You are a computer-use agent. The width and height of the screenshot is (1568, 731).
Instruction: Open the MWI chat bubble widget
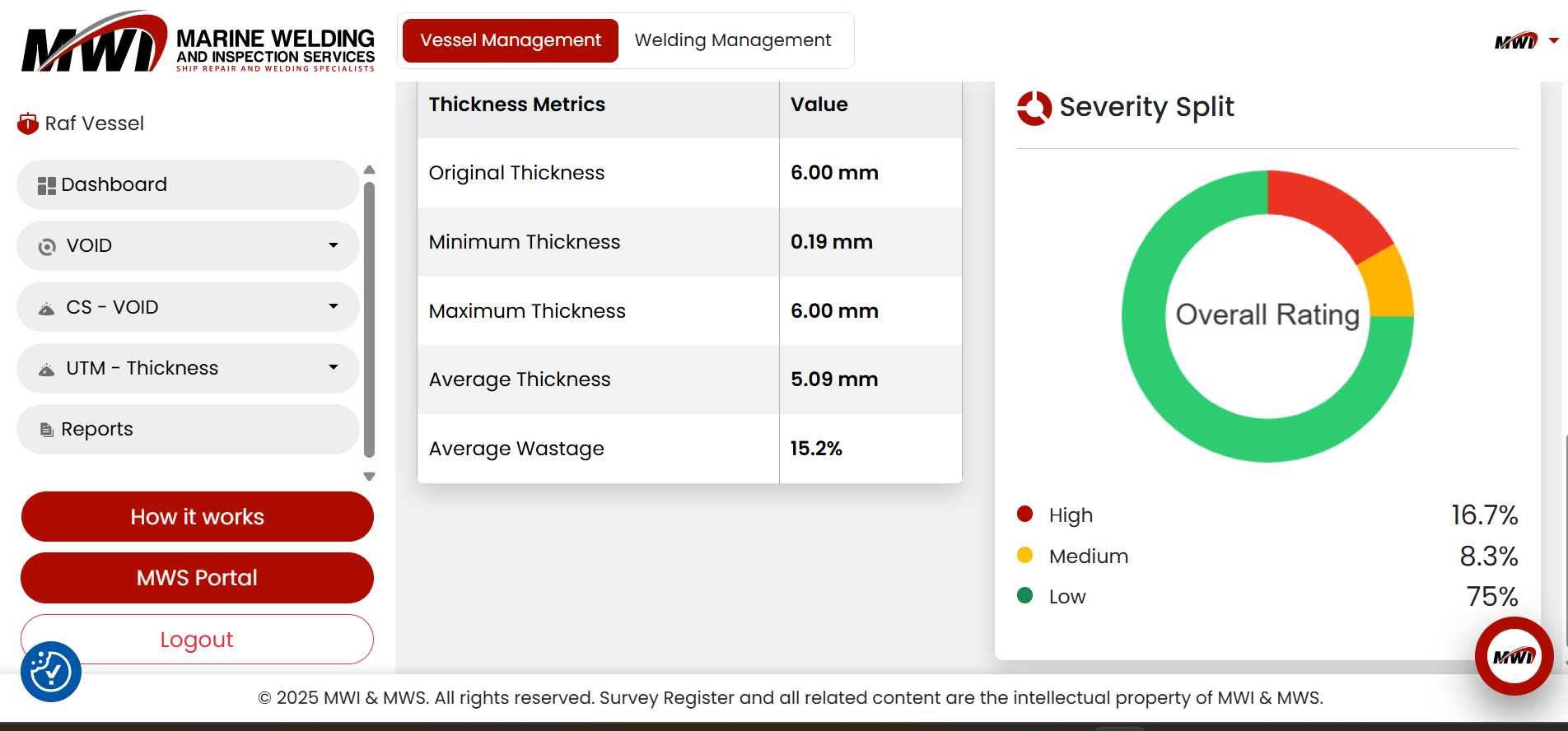1514,656
